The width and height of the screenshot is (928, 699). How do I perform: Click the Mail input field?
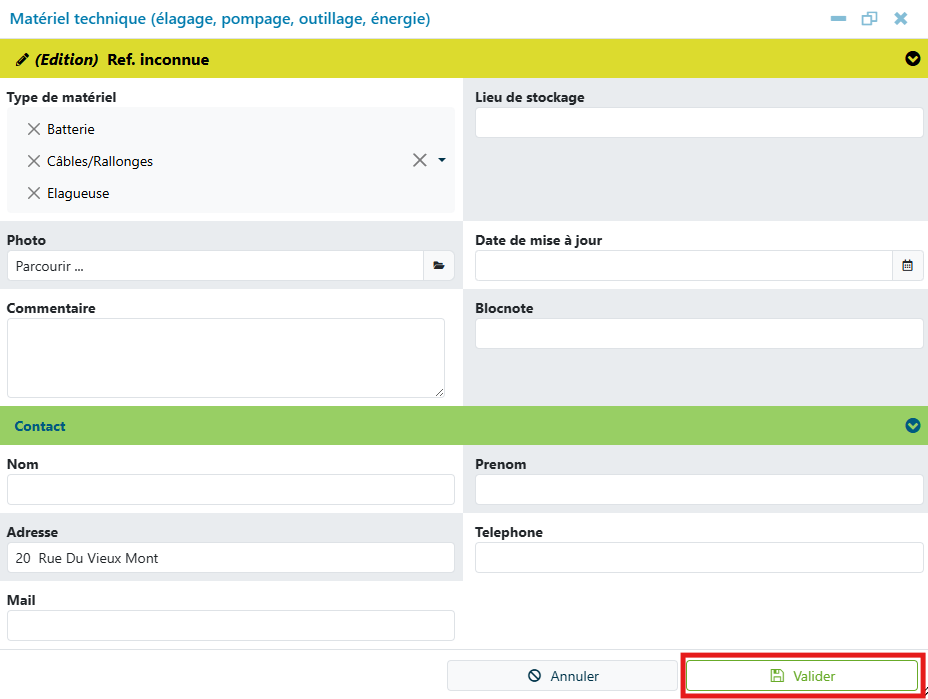point(231,626)
